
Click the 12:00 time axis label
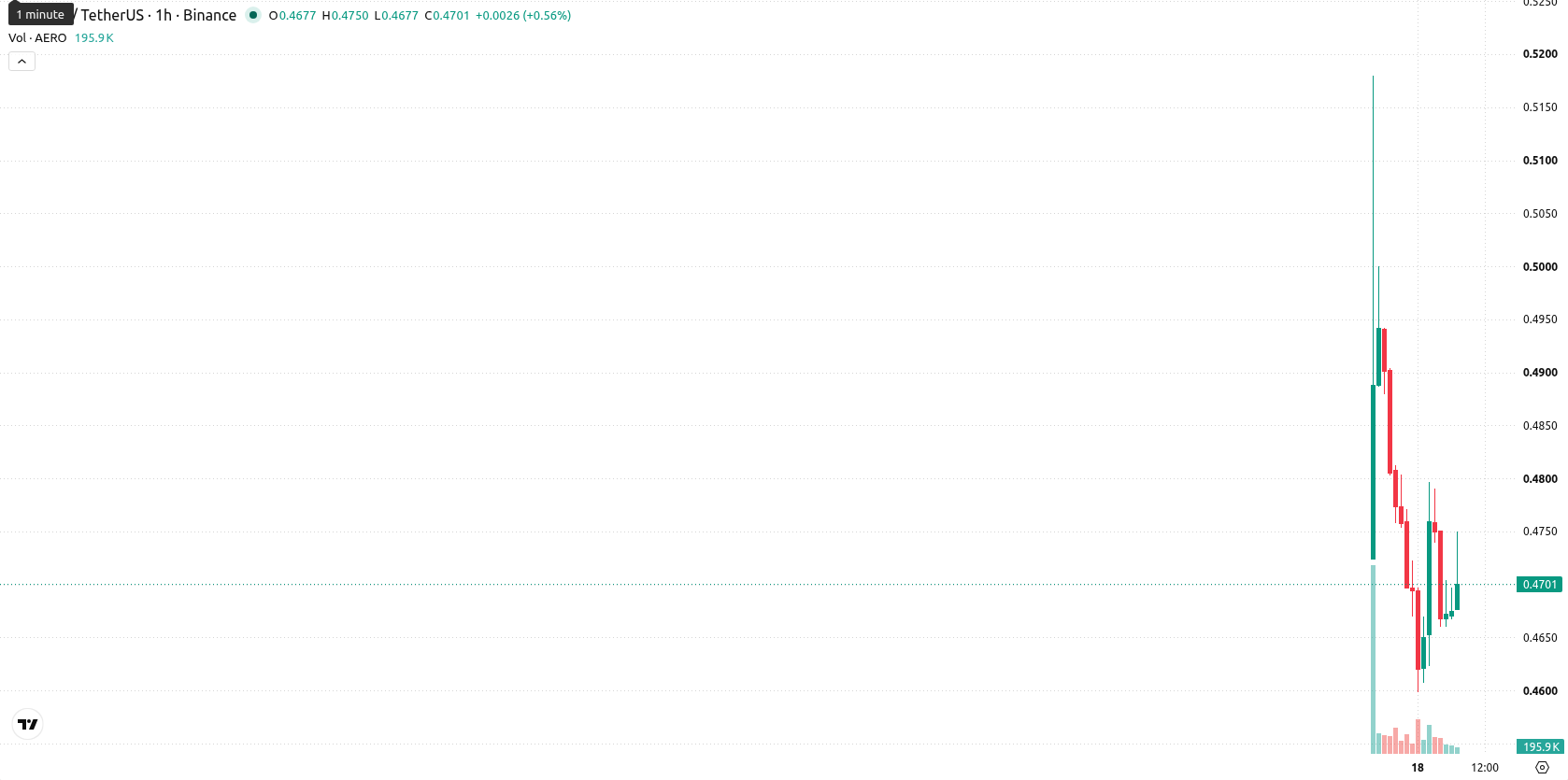click(x=1485, y=768)
